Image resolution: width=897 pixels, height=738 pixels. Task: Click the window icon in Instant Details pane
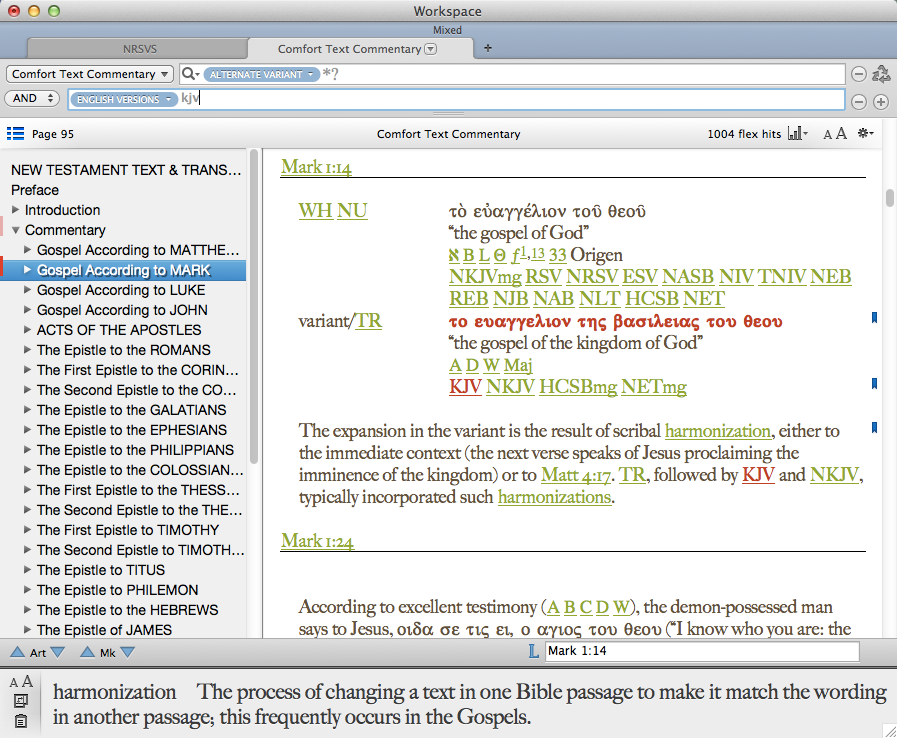(x=21, y=701)
